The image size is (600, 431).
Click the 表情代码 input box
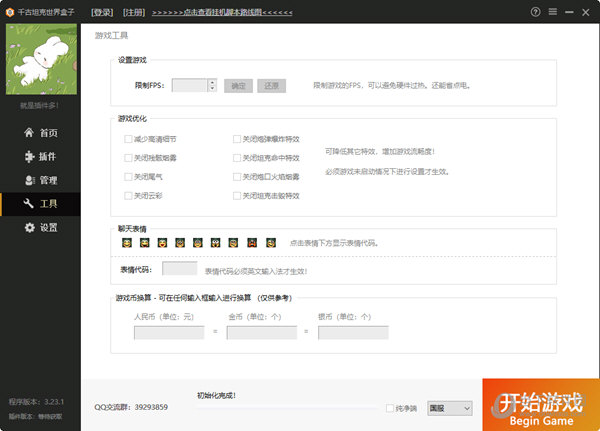coord(179,268)
